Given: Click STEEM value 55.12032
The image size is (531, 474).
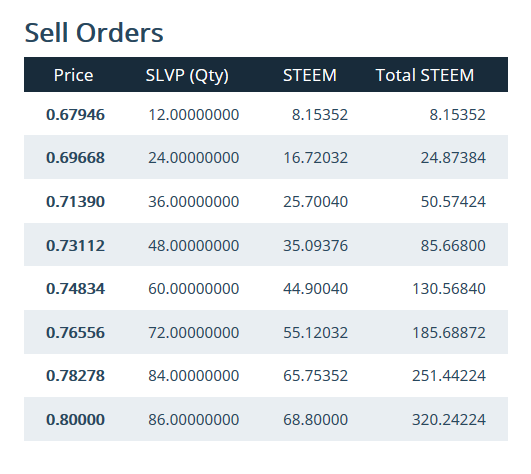Looking at the screenshot, I should click(x=316, y=332).
